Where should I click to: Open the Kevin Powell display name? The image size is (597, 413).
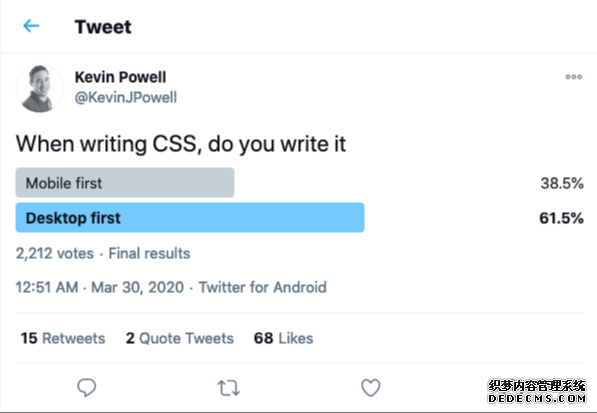120,77
